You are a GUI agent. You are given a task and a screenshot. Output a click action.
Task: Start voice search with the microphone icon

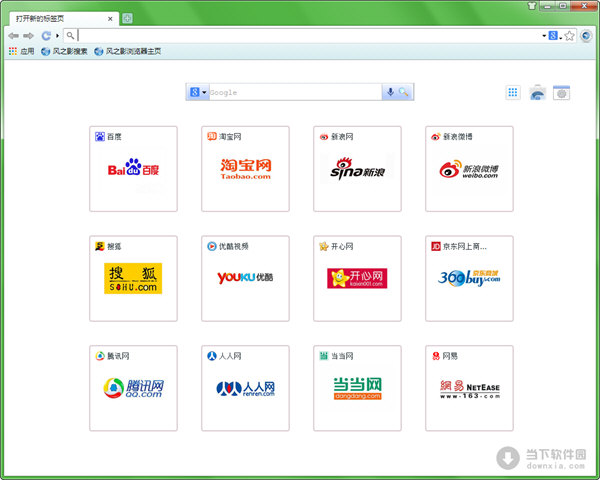point(390,92)
